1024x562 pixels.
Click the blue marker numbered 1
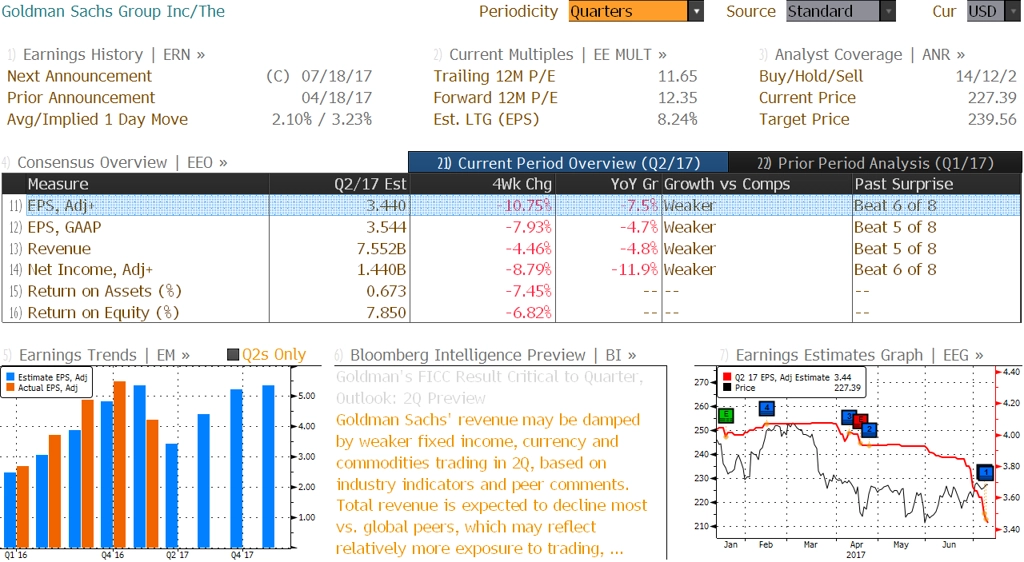coord(985,472)
